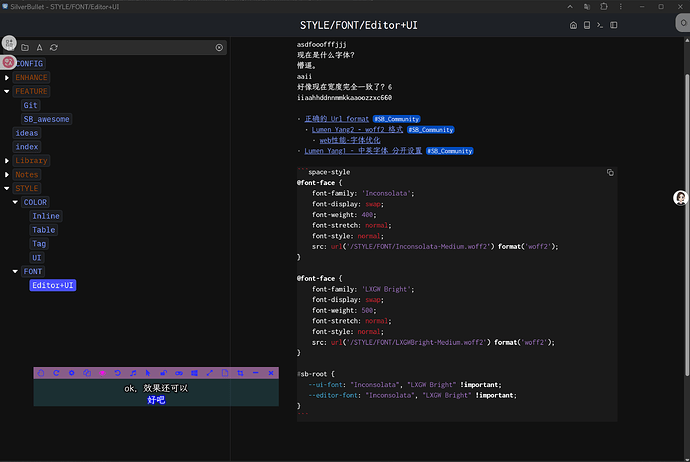This screenshot has height=462, width=690.
Task: Click the music note icon in floating toolbar
Action: point(132,373)
